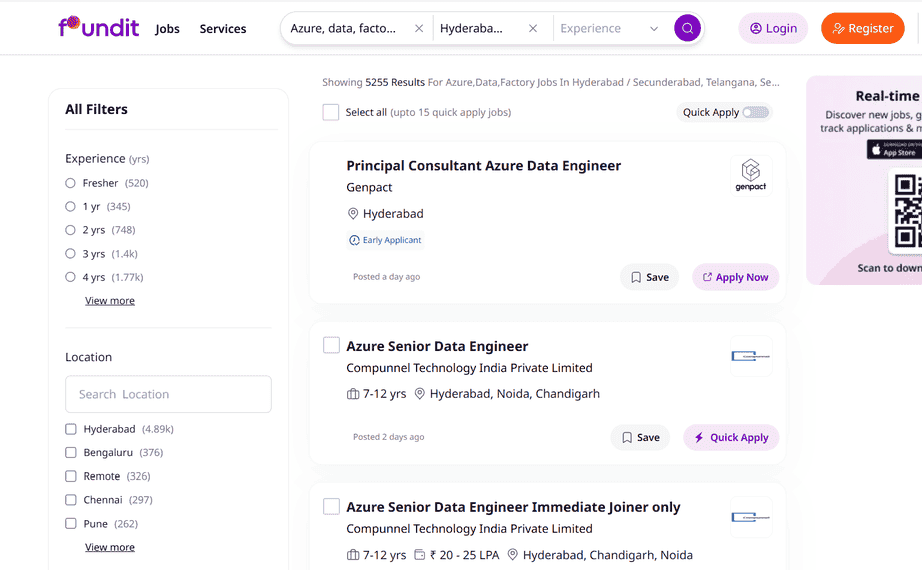Click Compunnel logo on Immediate Joiner card

[751, 517]
